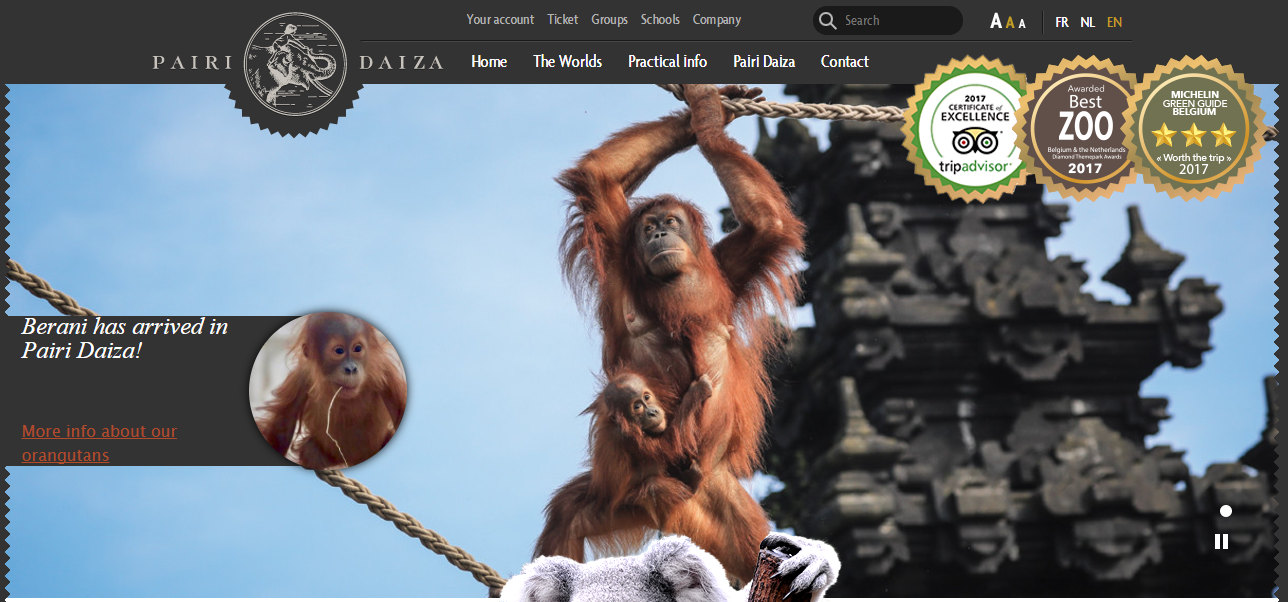This screenshot has width=1288, height=602.
Task: Open the Michelin Green Guide badge
Action: [x=1194, y=128]
